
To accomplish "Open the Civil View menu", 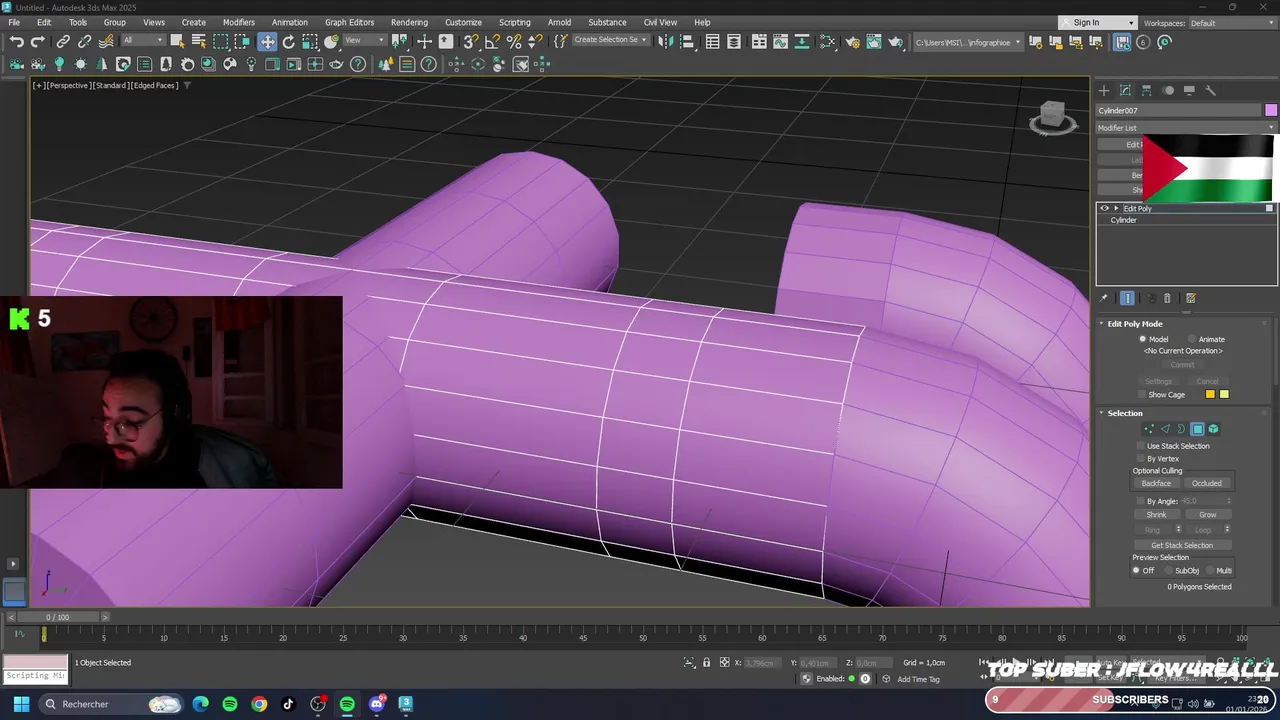I will point(660,22).
